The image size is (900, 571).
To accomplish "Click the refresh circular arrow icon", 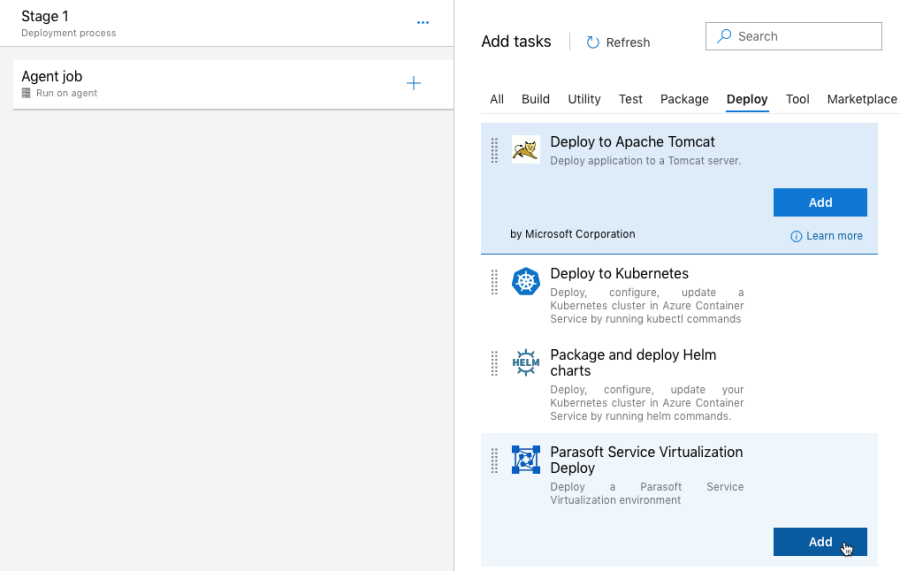I will point(593,42).
